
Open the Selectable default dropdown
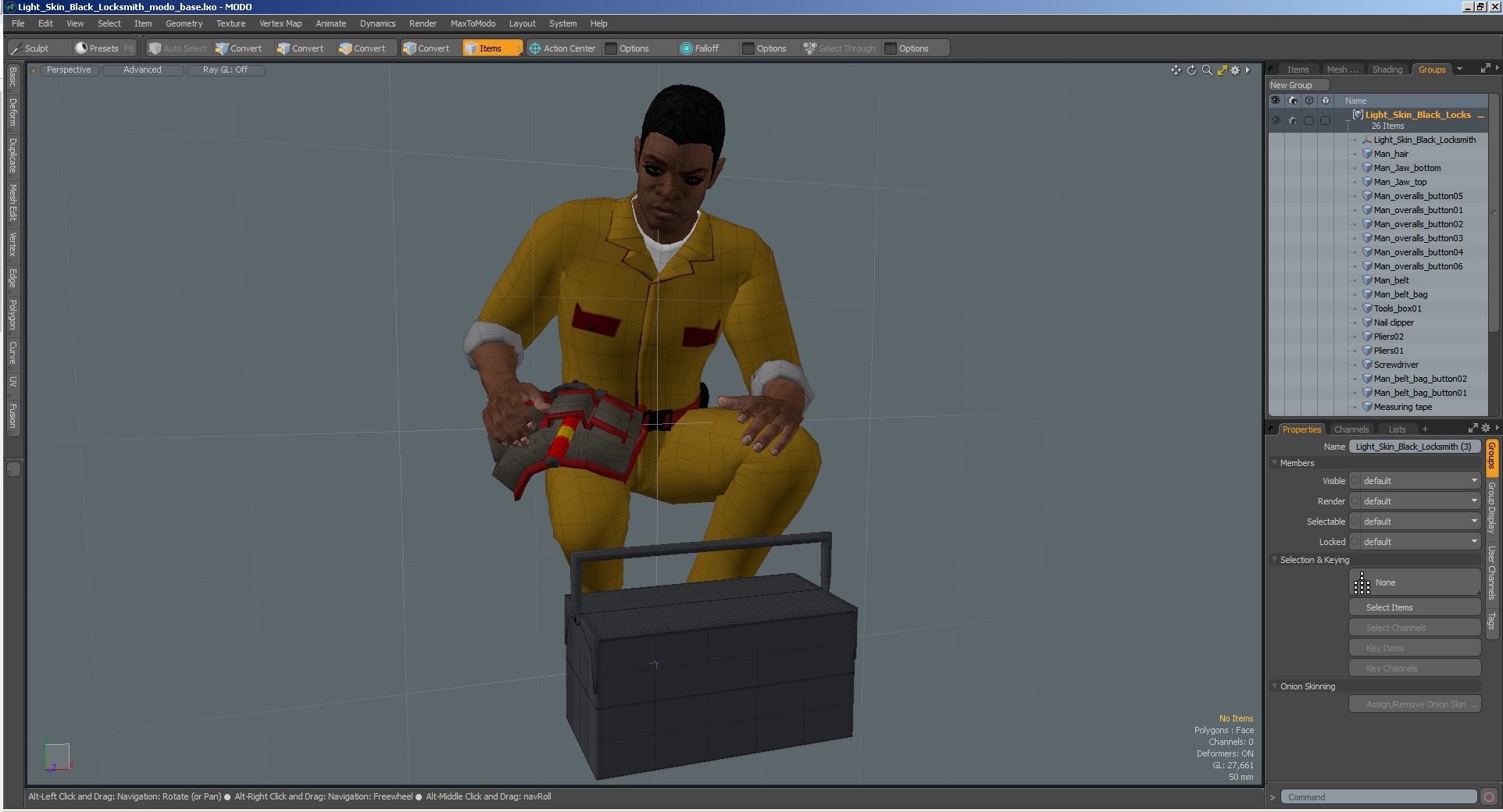[1421, 522]
